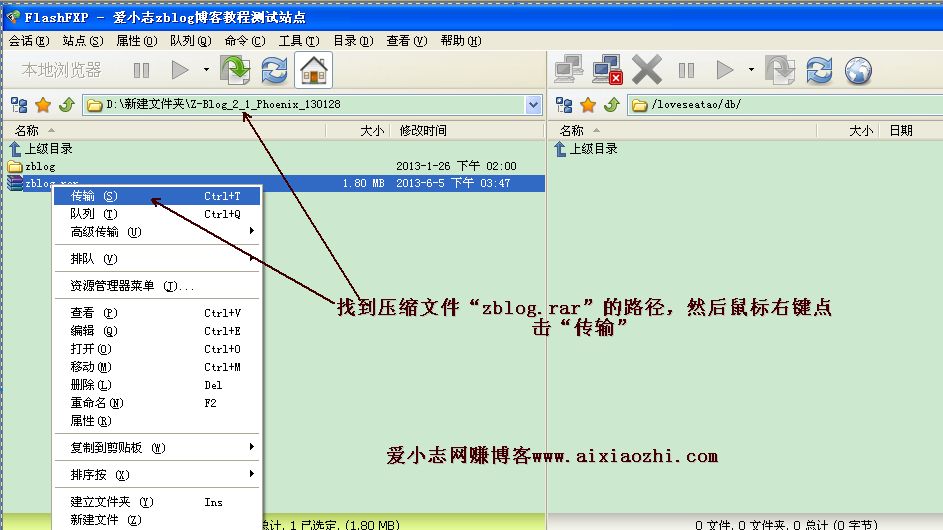Screen dimensions: 943x530
Task: Open the 命令 menu
Action: (245, 41)
